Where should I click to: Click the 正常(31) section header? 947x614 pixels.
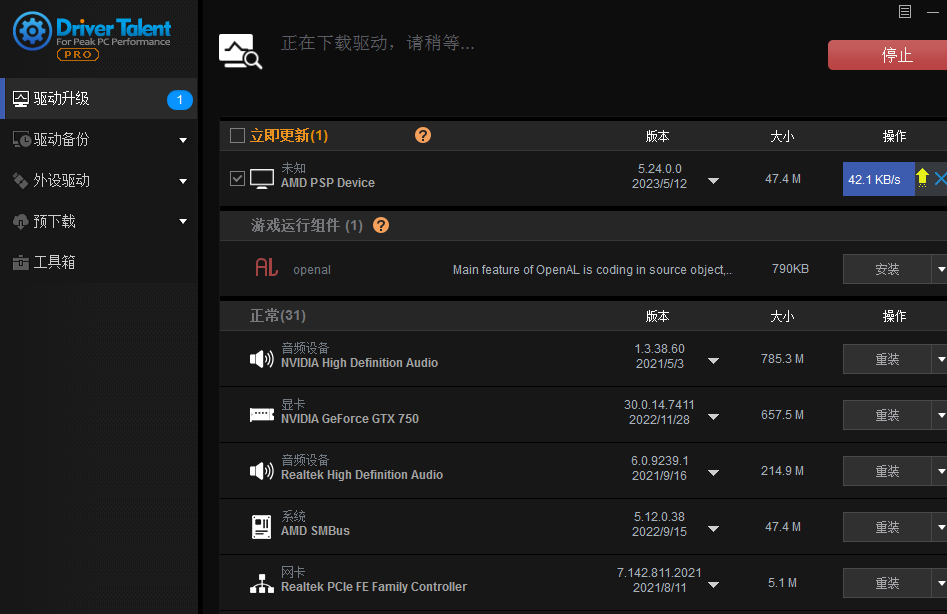[x=278, y=316]
